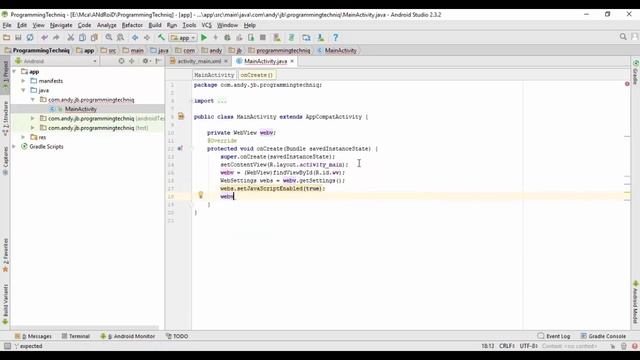Click the lightbulb intention icon in editor
The width and height of the screenshot is (640, 360).
(x=200, y=195)
